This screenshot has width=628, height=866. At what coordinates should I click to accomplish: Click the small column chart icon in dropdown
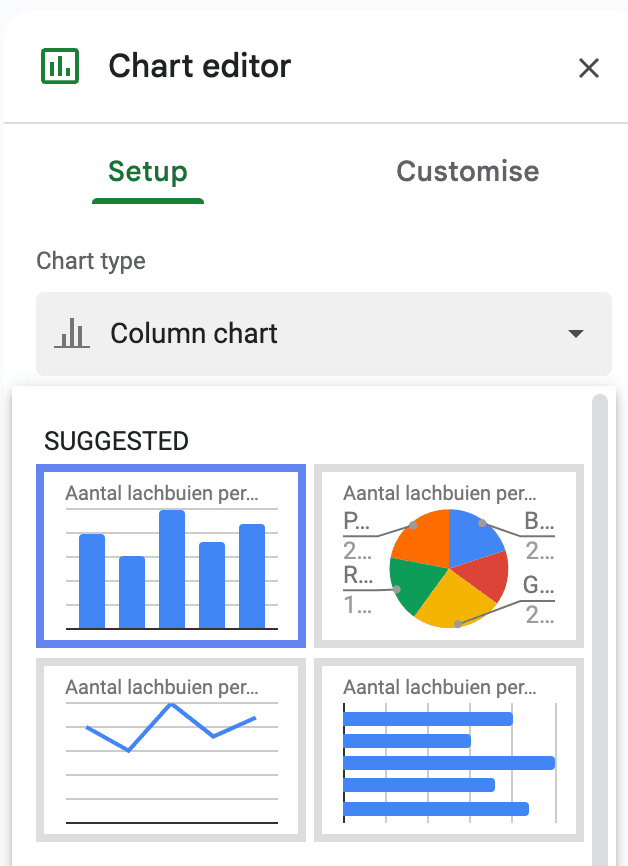(x=72, y=334)
